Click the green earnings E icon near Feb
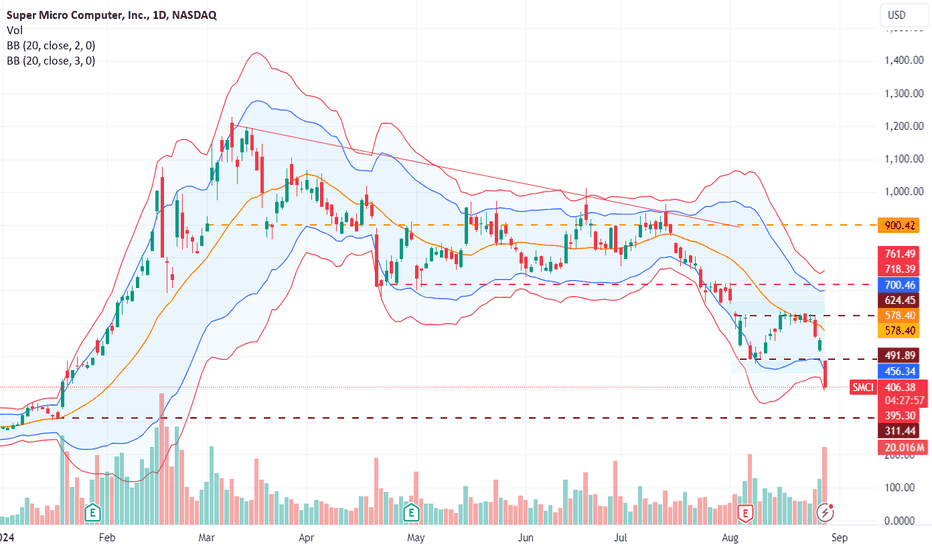 pyautogui.click(x=92, y=512)
